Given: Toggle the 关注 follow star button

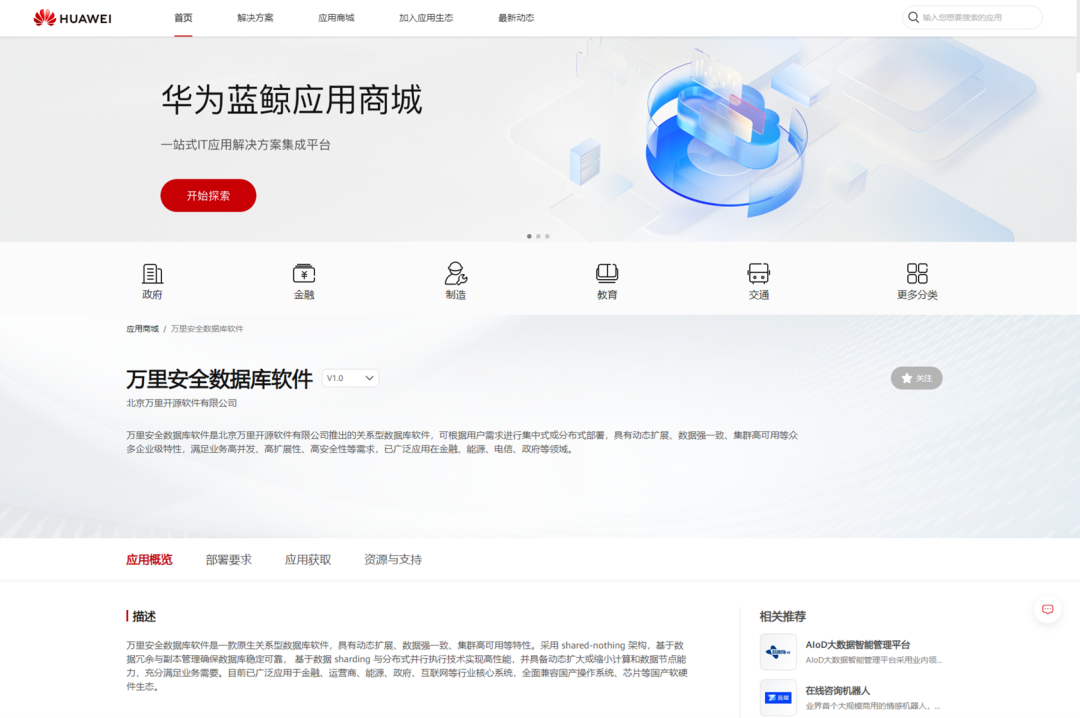Looking at the screenshot, I should point(916,378).
